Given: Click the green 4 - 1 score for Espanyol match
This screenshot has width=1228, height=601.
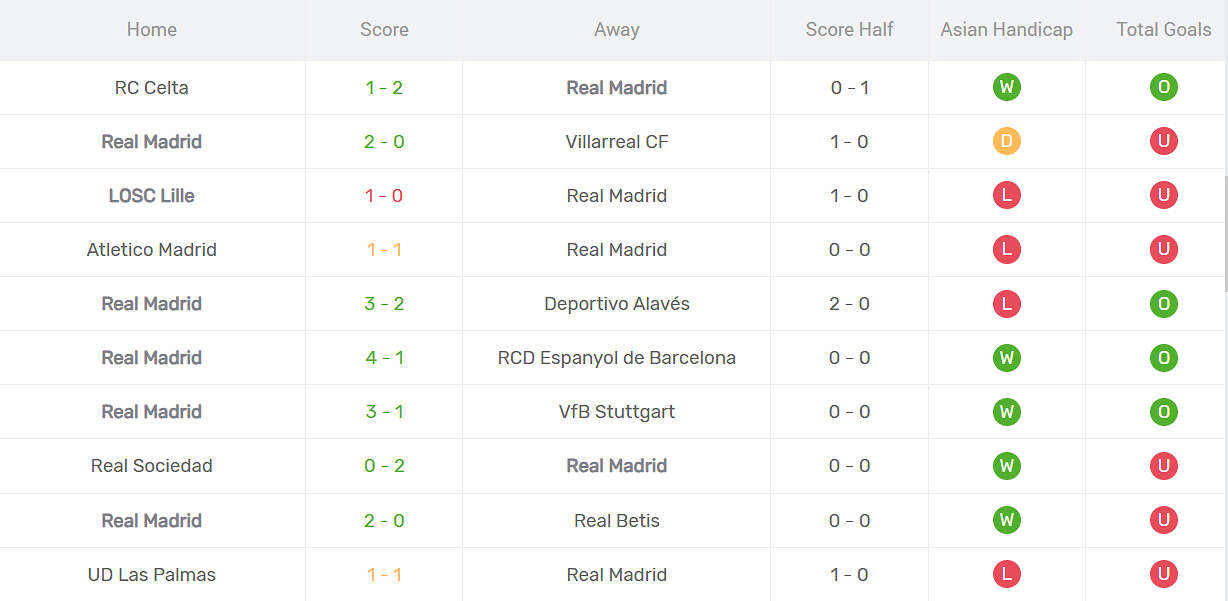Looking at the screenshot, I should tap(384, 357).
